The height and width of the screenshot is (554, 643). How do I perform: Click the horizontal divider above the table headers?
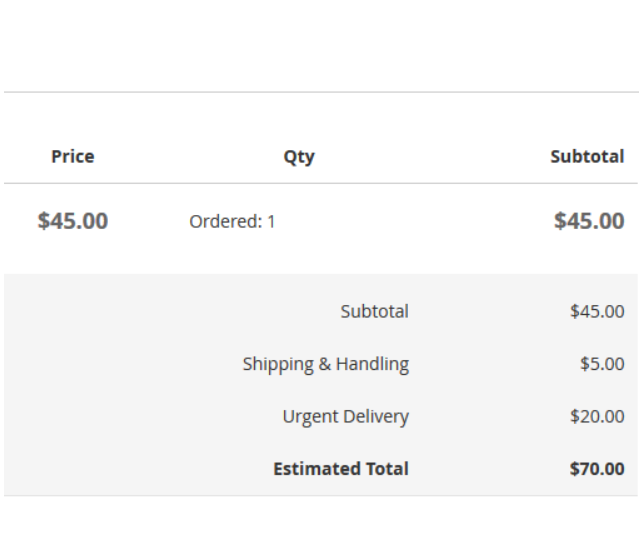tap(321, 92)
